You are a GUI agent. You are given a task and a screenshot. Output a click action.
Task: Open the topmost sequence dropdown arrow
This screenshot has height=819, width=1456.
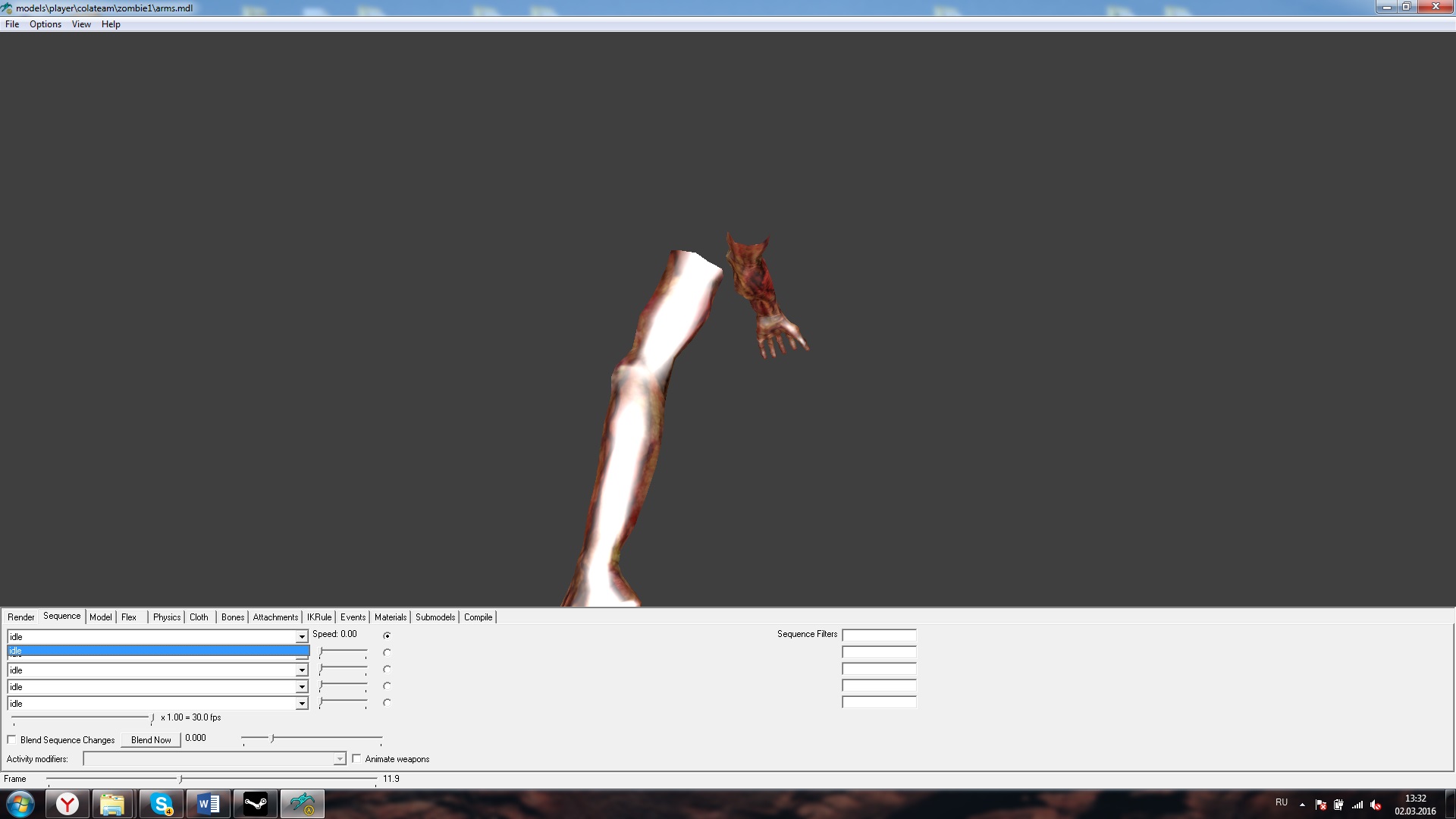click(x=301, y=637)
